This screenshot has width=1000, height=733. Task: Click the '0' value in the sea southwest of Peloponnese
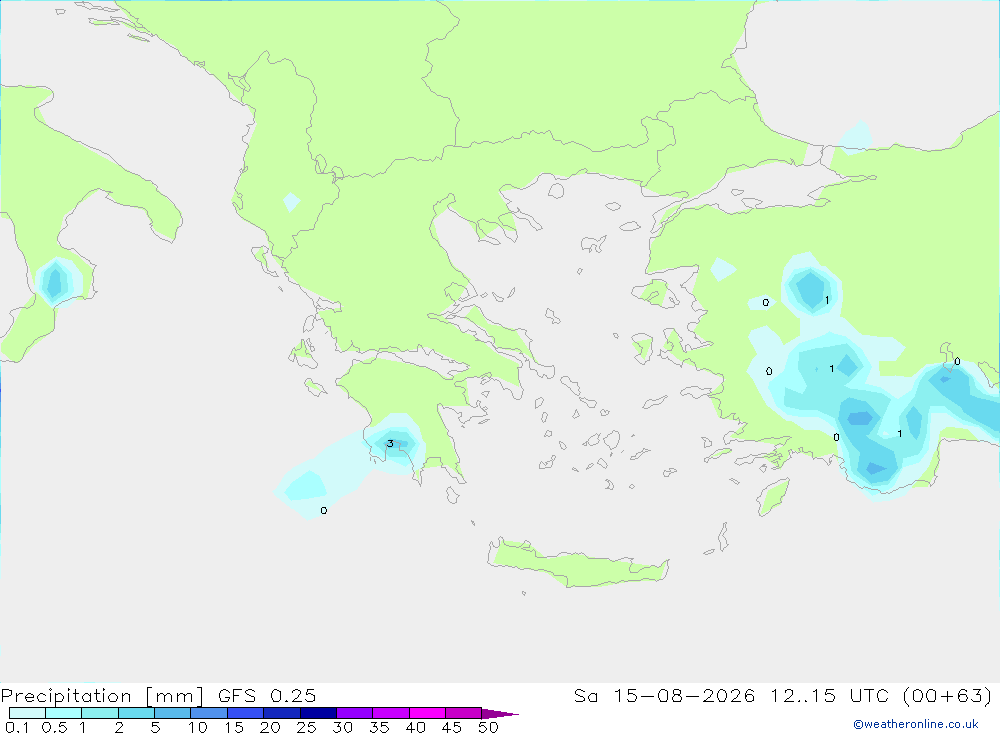click(324, 510)
